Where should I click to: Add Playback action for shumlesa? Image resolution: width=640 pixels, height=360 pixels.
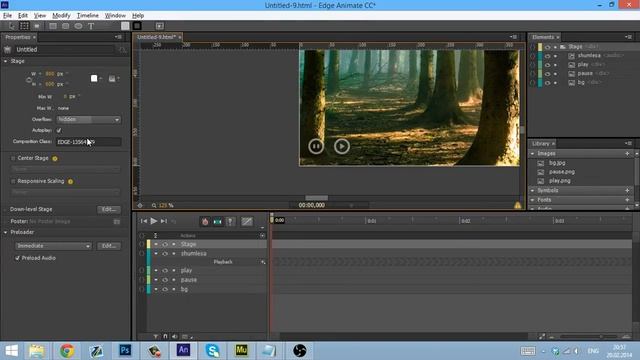[x=263, y=262]
